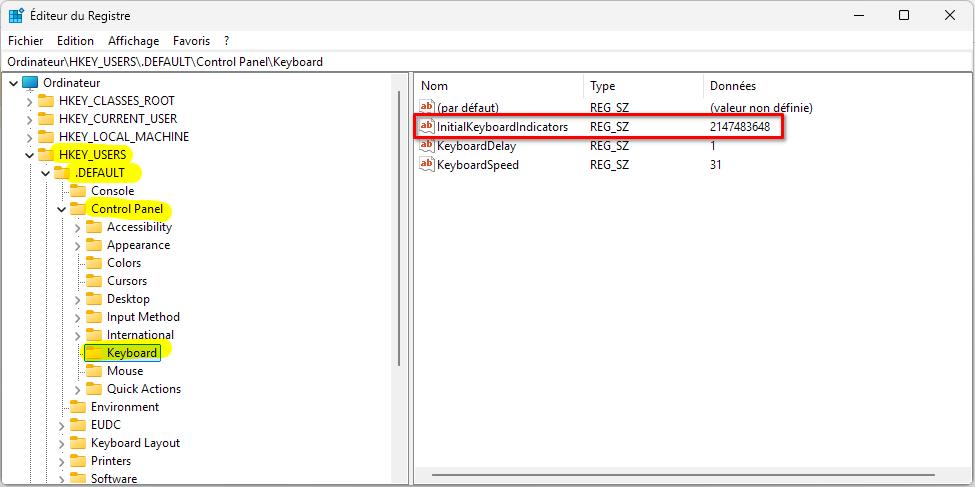Click the Accessibility folder icon
Screen dimensions: 975x487
tap(94, 227)
